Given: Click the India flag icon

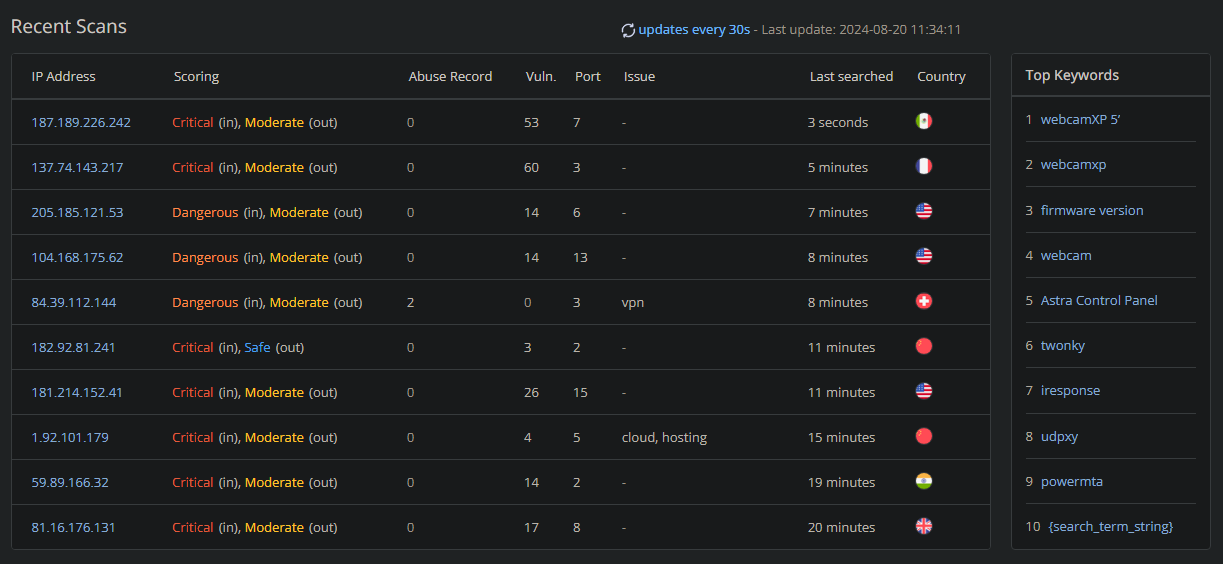Looking at the screenshot, I should (x=924, y=482).
